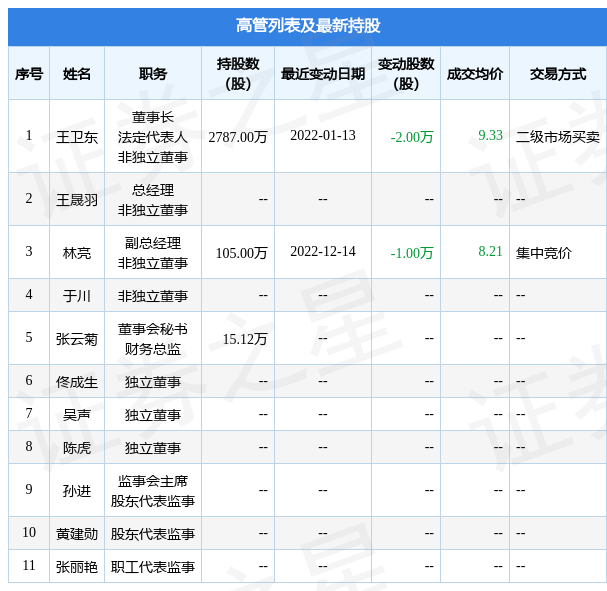
Task: Select the name 佟成生
Action: [77, 382]
